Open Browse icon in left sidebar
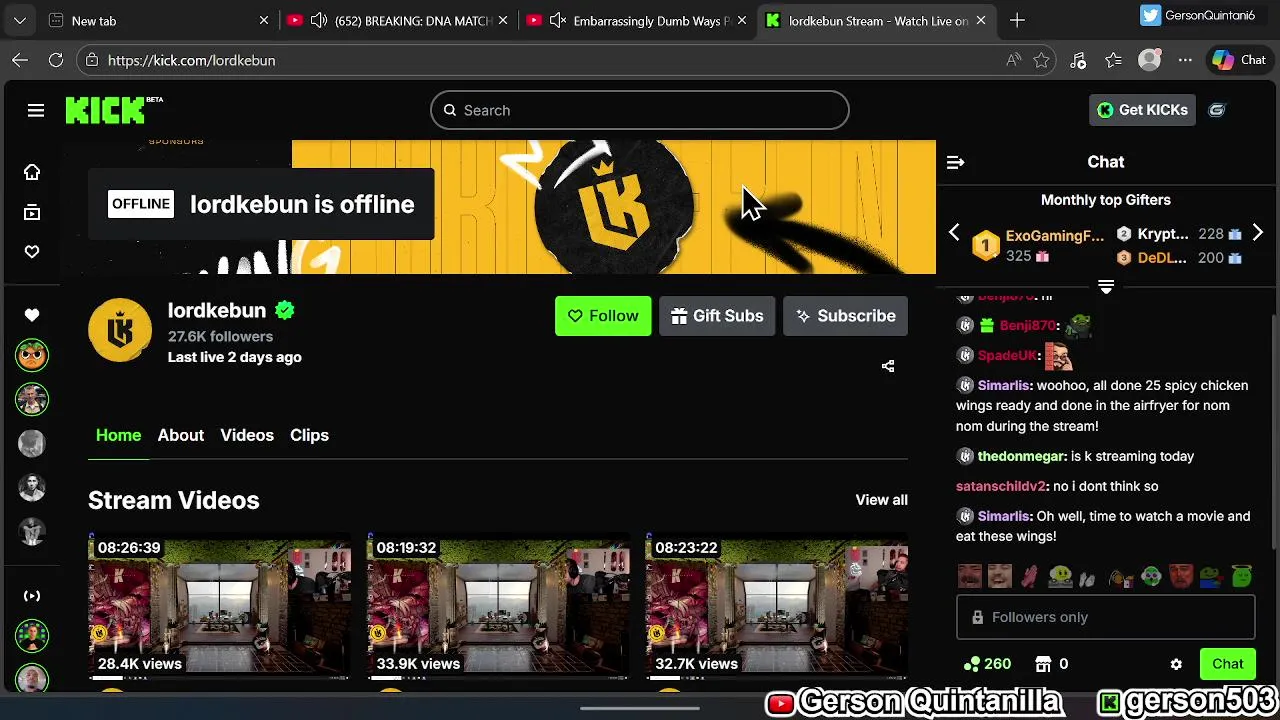This screenshot has height=720, width=1280. point(32,212)
